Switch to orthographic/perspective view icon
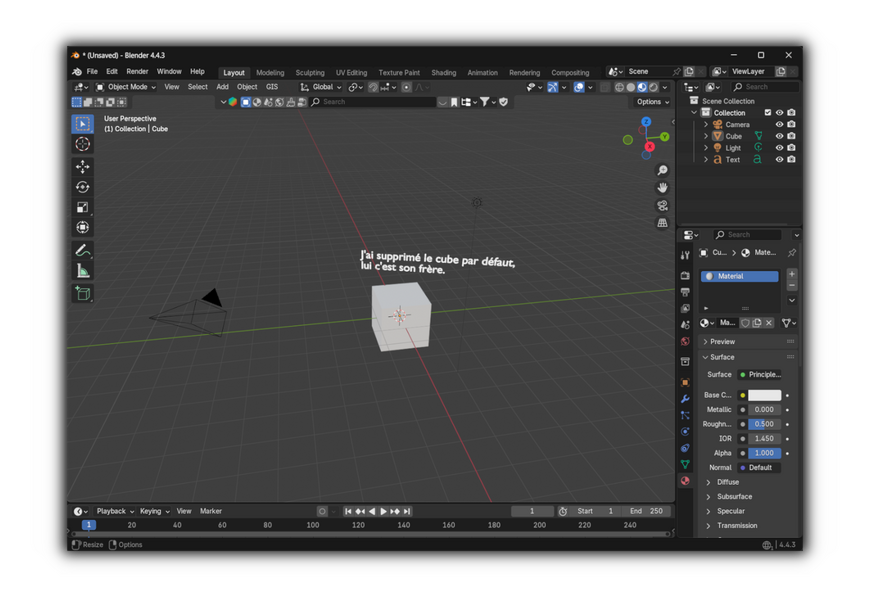The width and height of the screenshot is (870, 597). [662, 223]
